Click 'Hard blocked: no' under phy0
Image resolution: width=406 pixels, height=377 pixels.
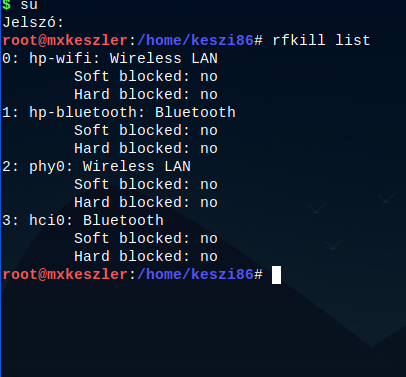click(x=146, y=203)
